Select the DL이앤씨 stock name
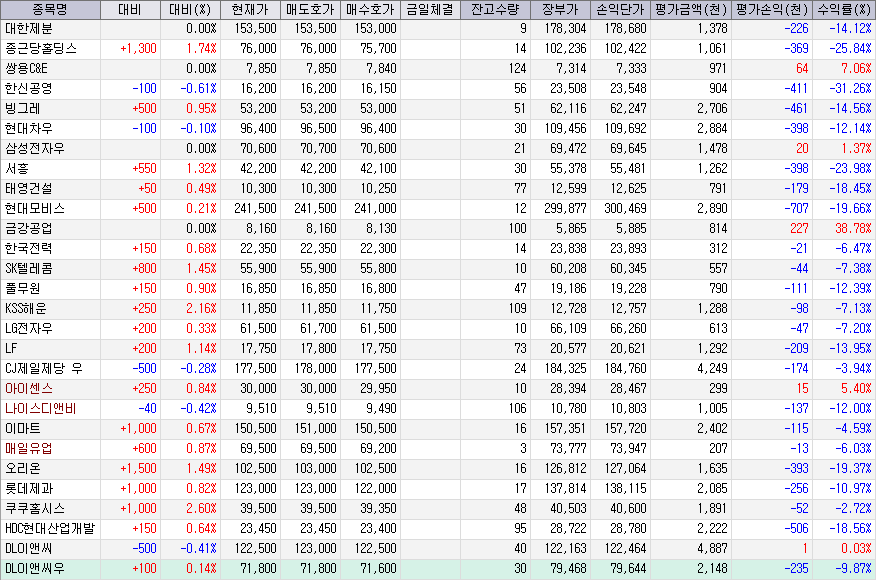 28,549
